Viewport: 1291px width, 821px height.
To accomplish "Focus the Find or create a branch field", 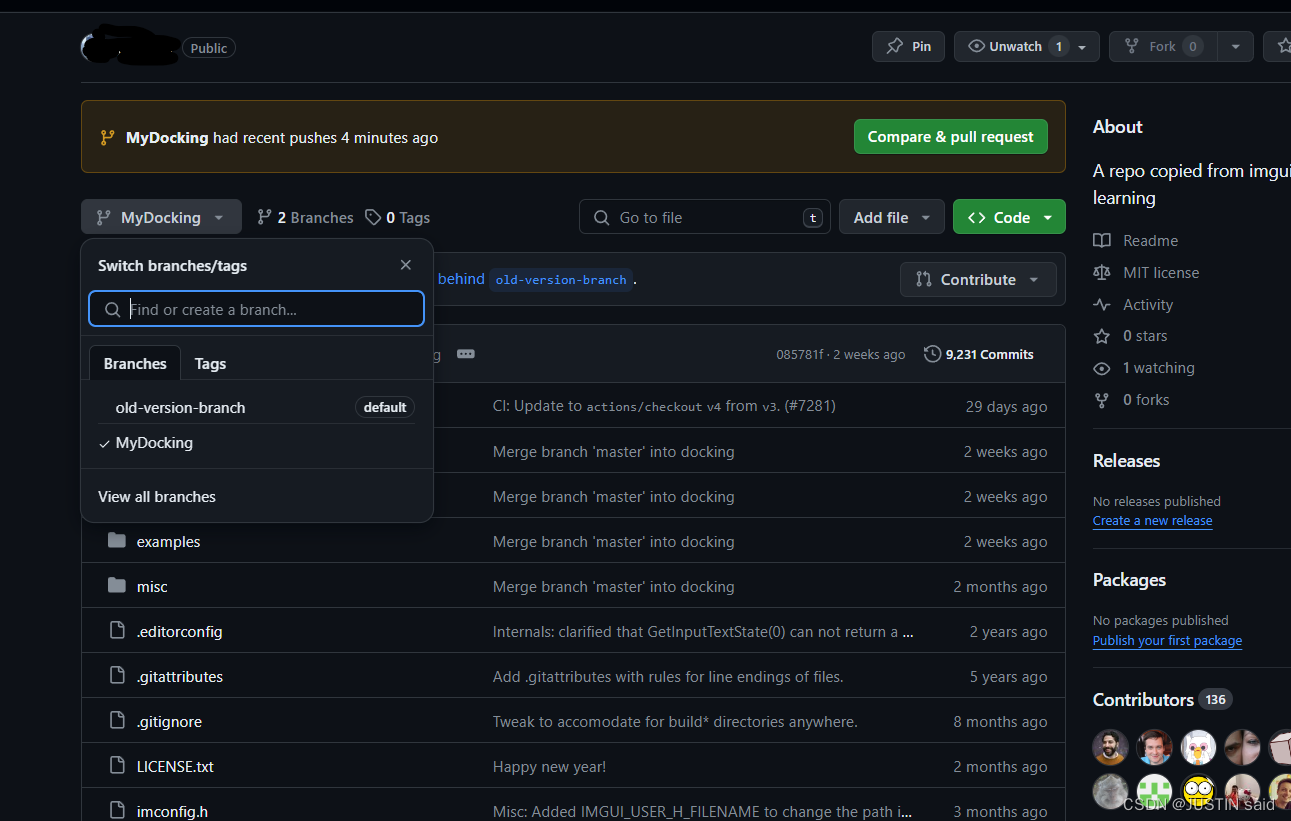I will point(257,309).
